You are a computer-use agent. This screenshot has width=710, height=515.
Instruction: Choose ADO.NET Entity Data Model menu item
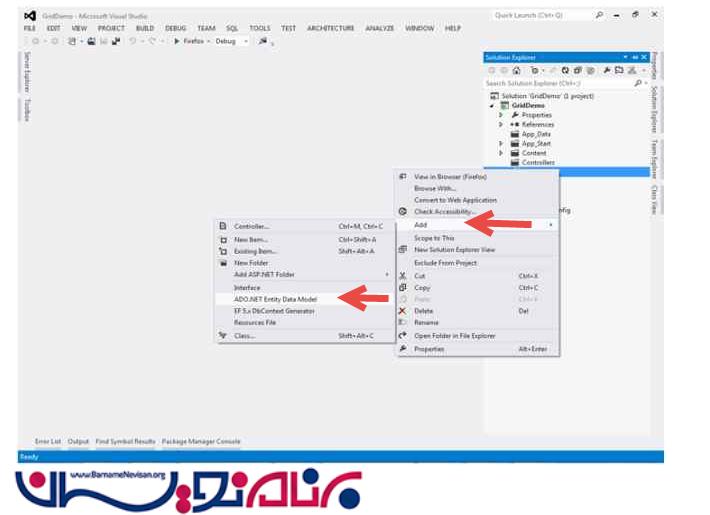click(306, 299)
